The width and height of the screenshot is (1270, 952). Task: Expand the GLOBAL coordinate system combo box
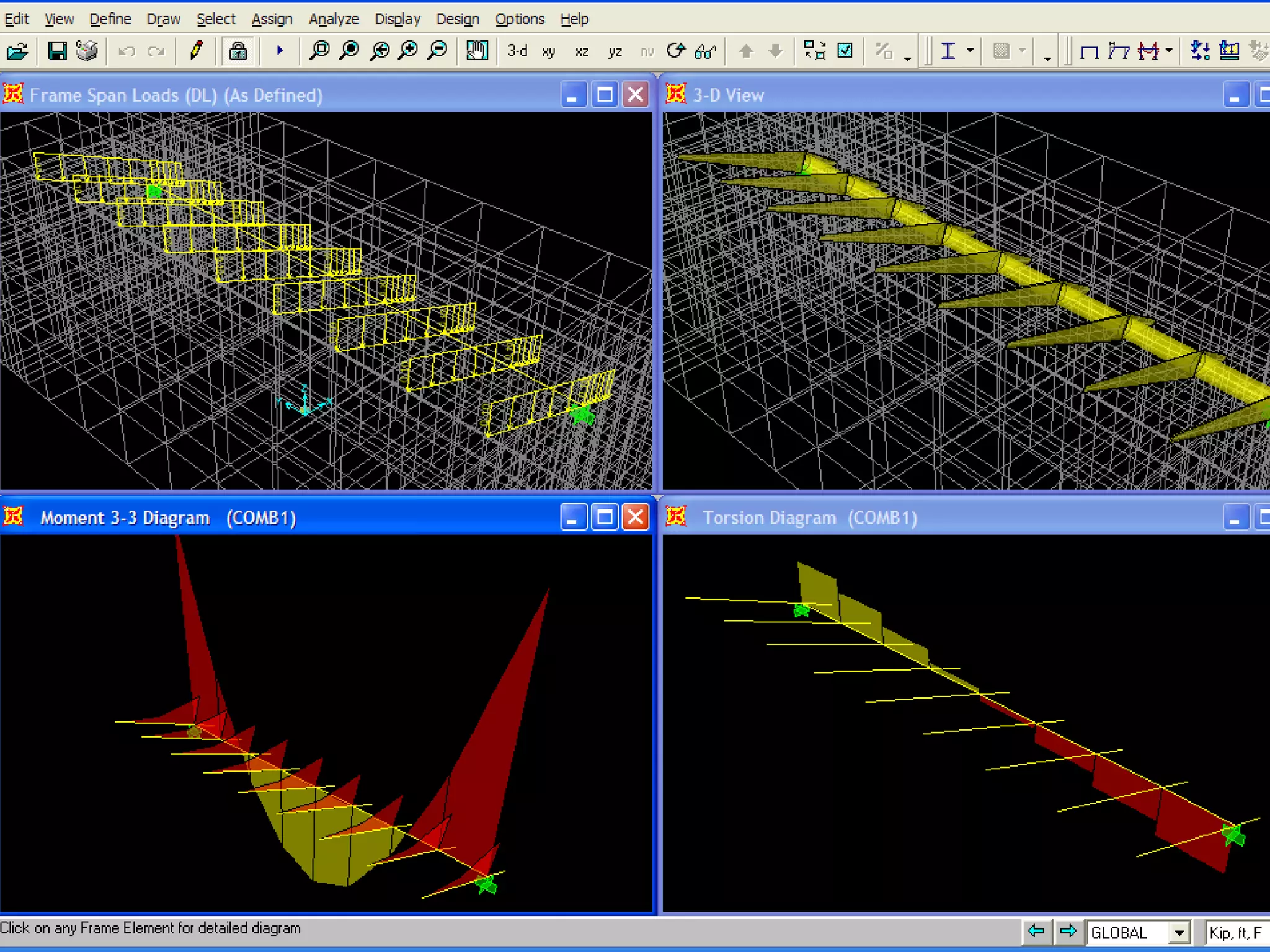(1179, 932)
